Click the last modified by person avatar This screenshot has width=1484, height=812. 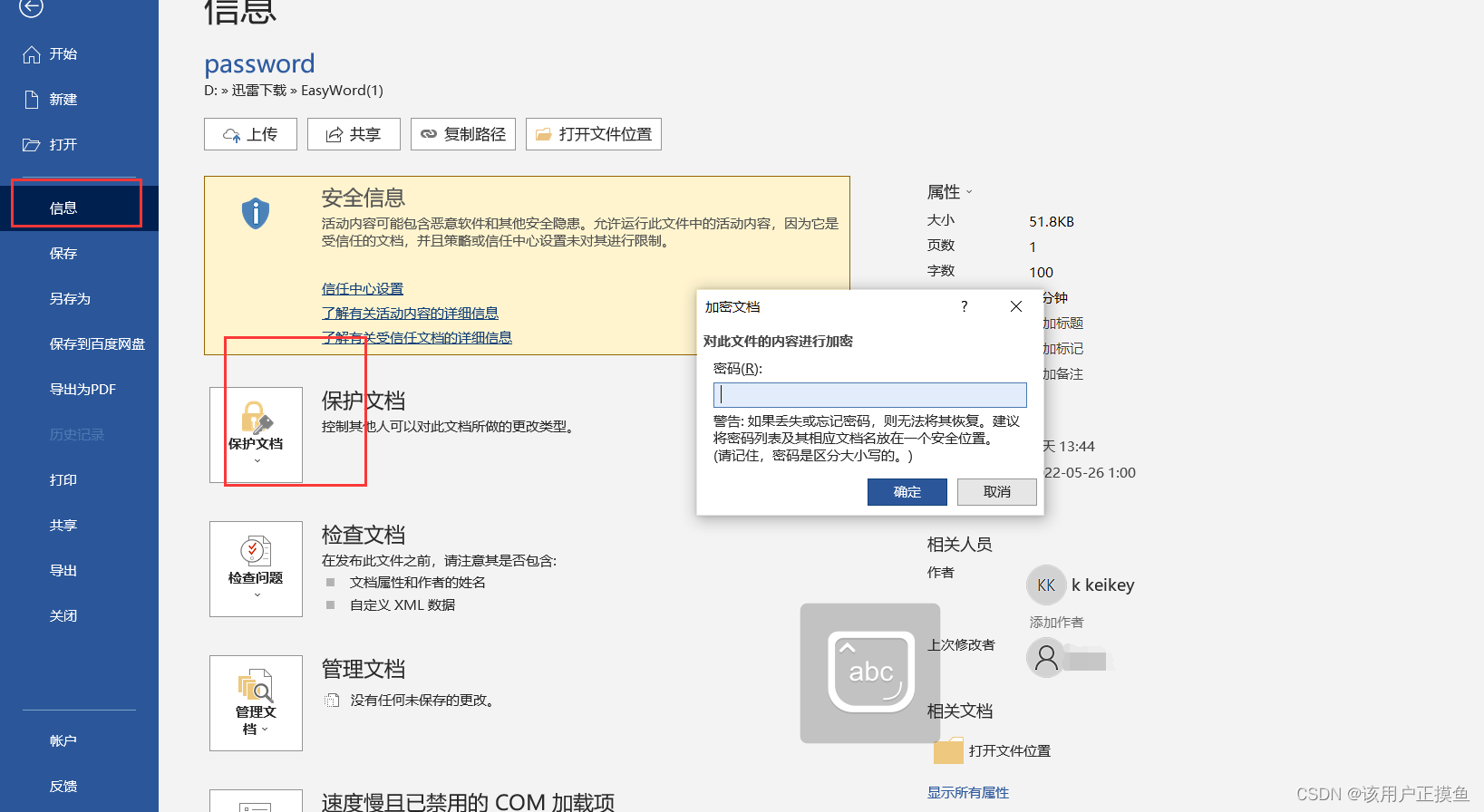(1046, 657)
